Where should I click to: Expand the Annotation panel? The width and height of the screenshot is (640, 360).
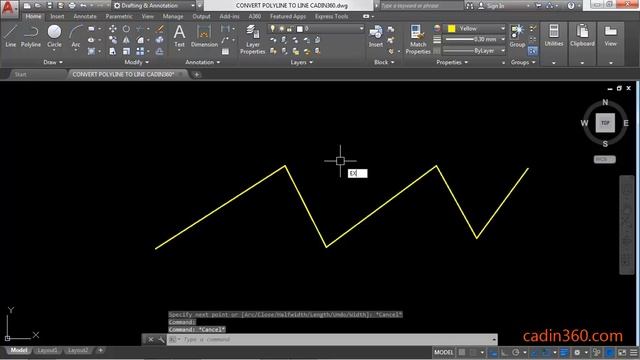coord(202,62)
